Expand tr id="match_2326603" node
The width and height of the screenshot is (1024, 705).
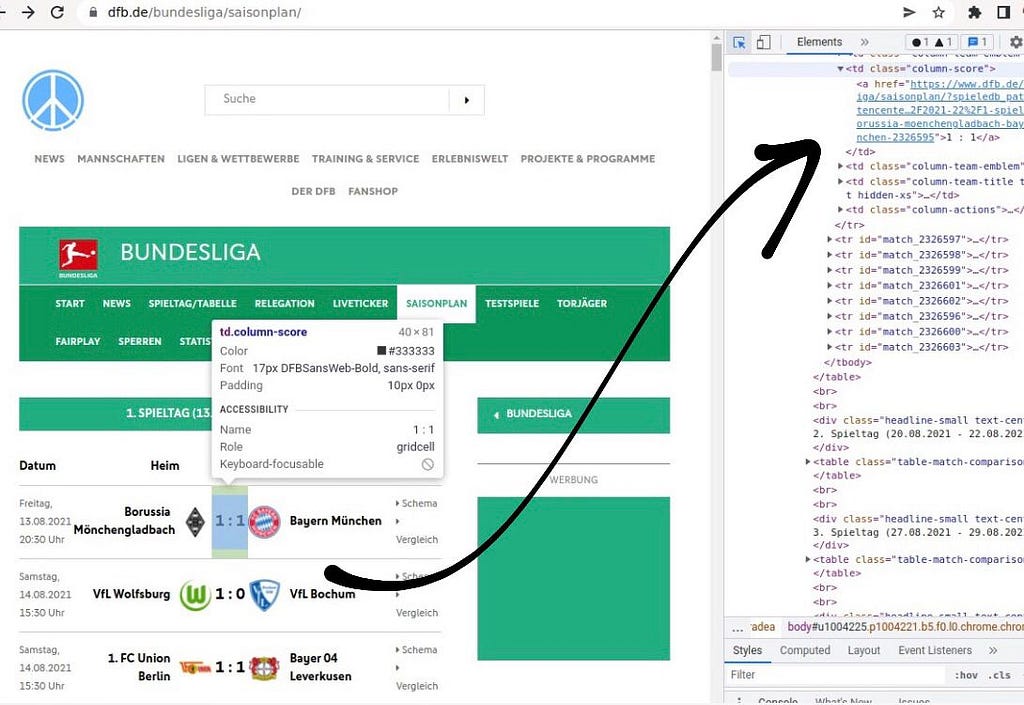pyautogui.click(x=829, y=347)
